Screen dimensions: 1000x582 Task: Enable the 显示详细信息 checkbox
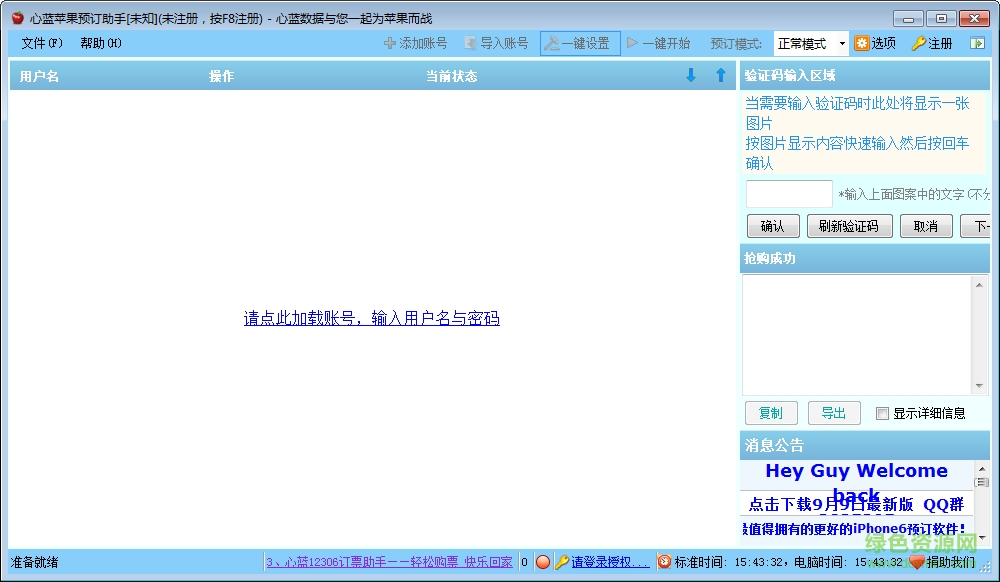pyautogui.click(x=883, y=413)
